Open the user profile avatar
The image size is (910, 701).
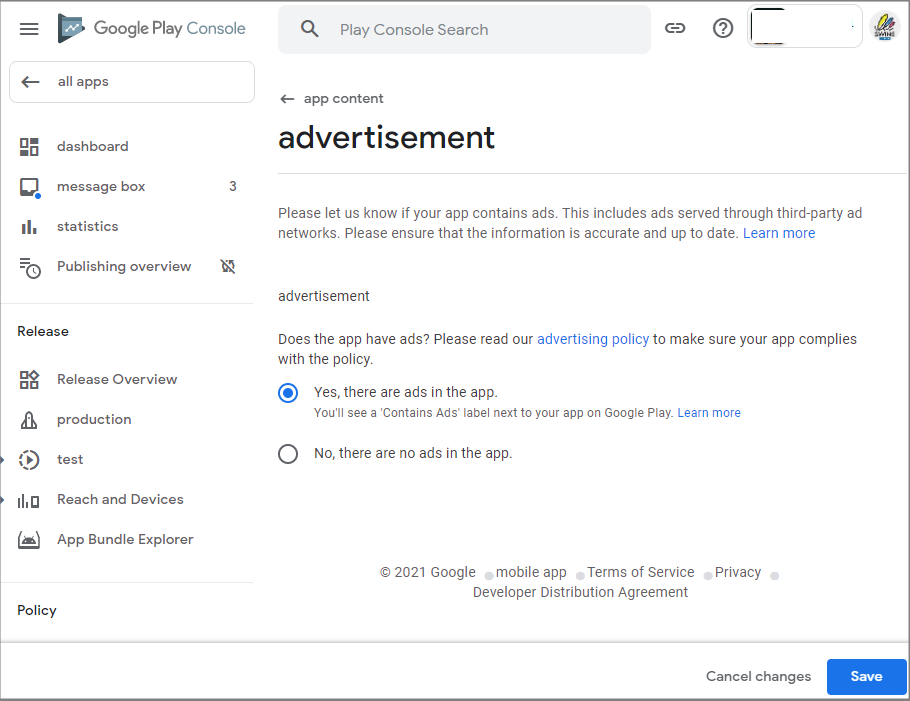[884, 27]
